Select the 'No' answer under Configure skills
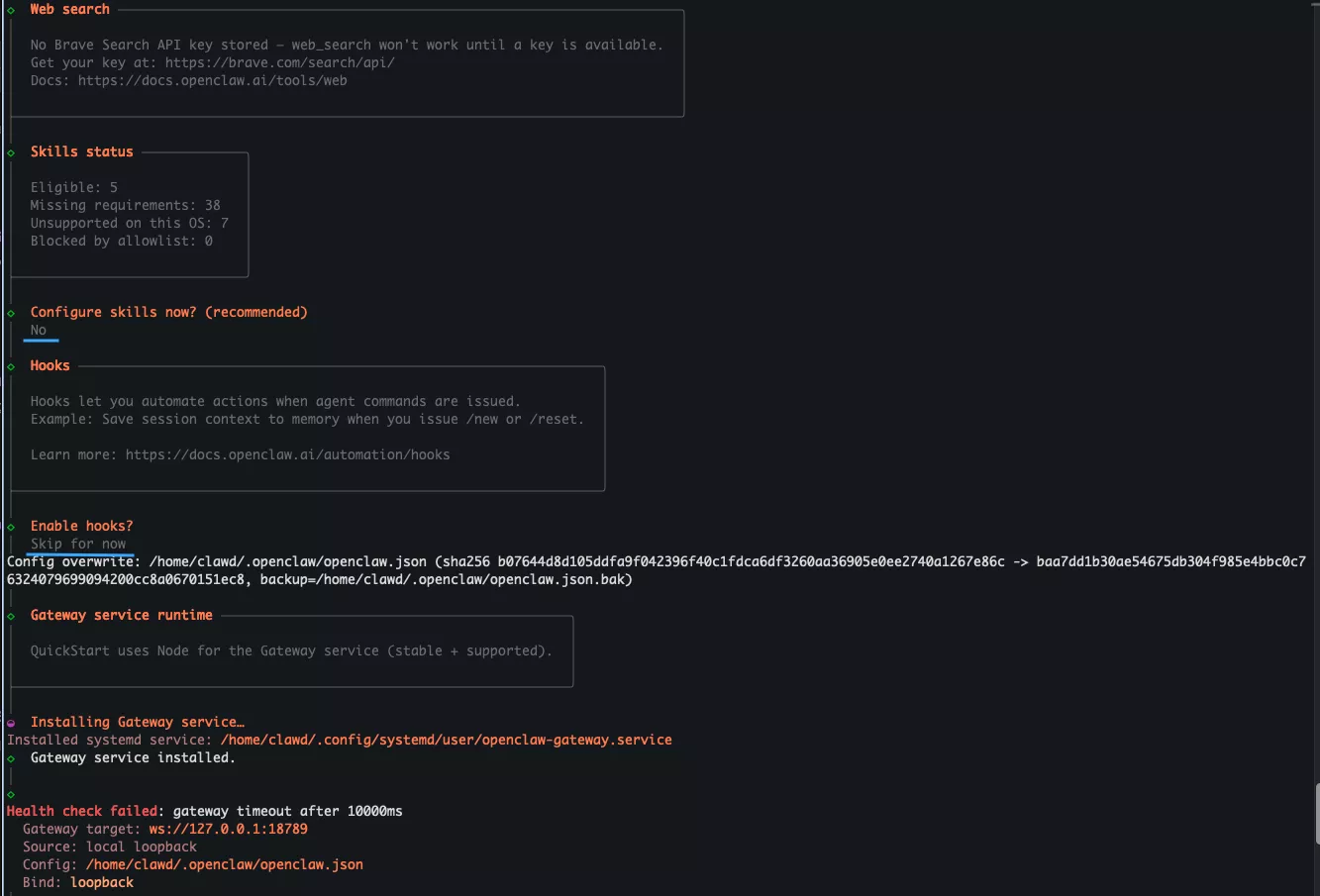This screenshot has width=1320, height=896. tap(39, 331)
